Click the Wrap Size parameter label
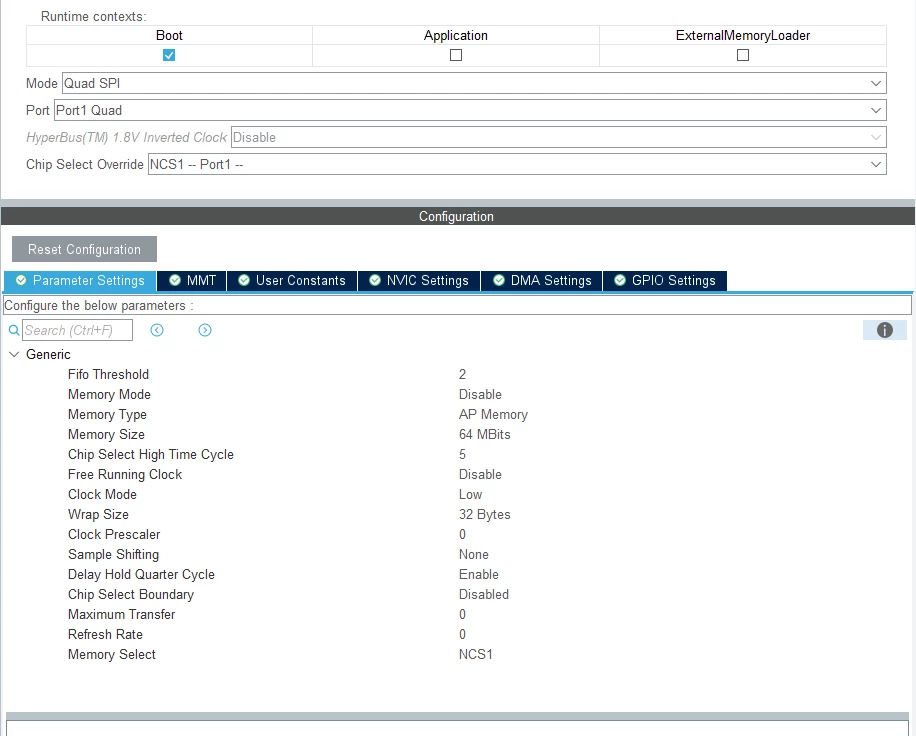Screen dimensions: 916x736 tap(98, 514)
